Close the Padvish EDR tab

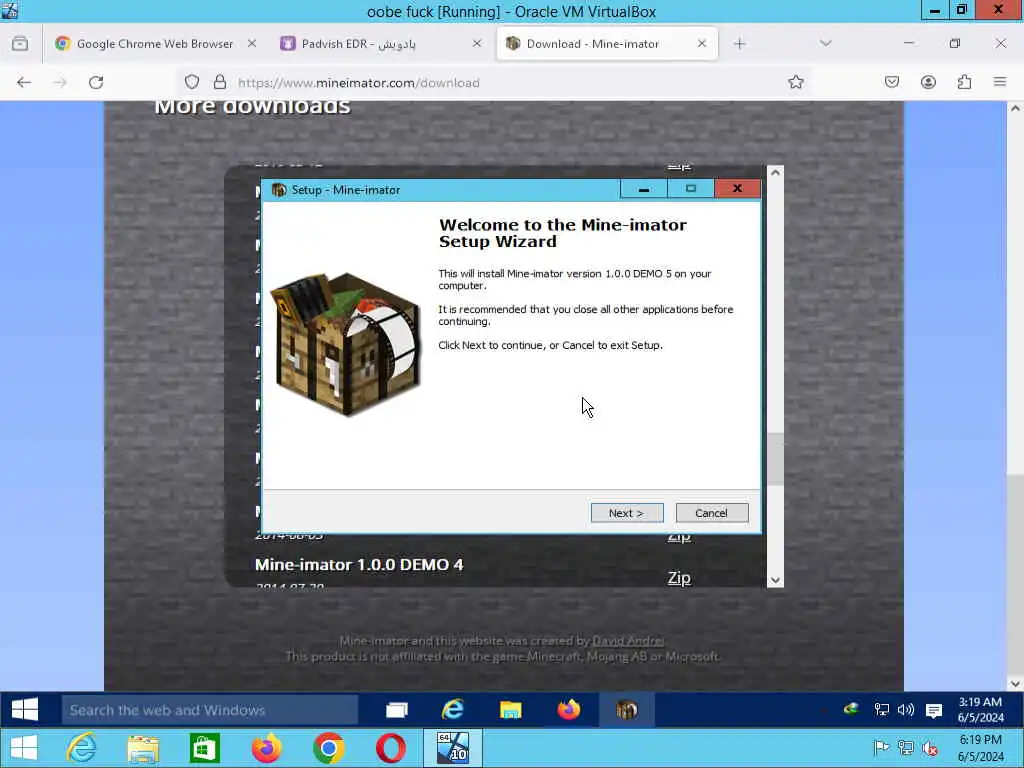pos(477,44)
